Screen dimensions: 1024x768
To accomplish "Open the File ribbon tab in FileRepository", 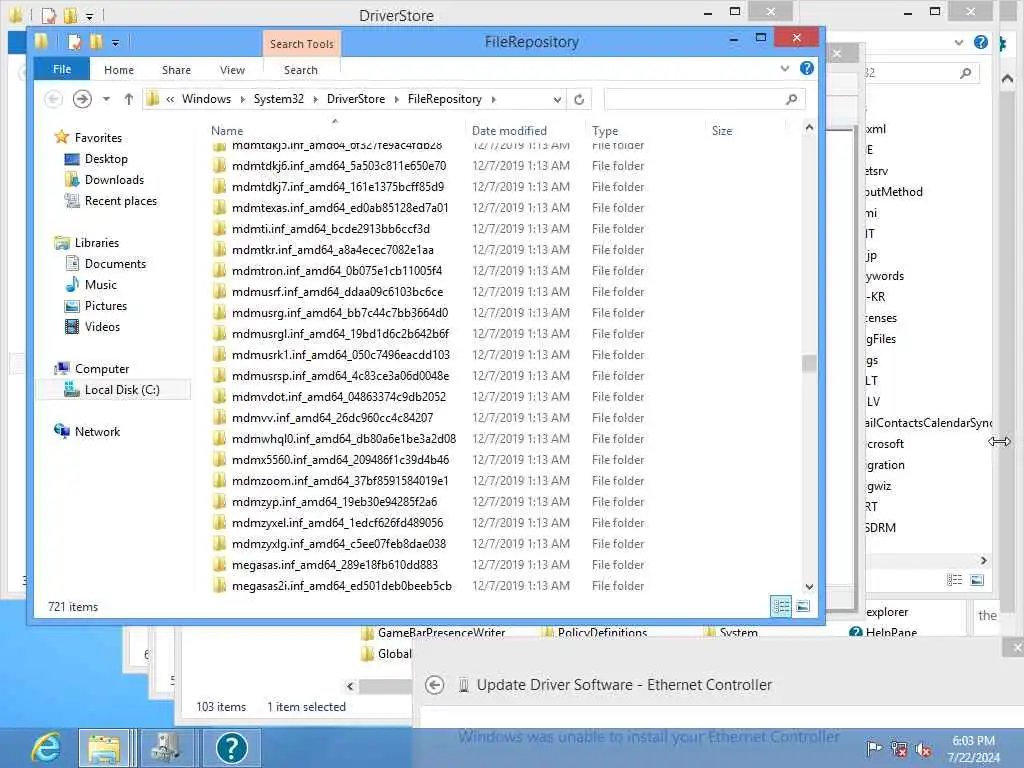I will click(x=61, y=69).
